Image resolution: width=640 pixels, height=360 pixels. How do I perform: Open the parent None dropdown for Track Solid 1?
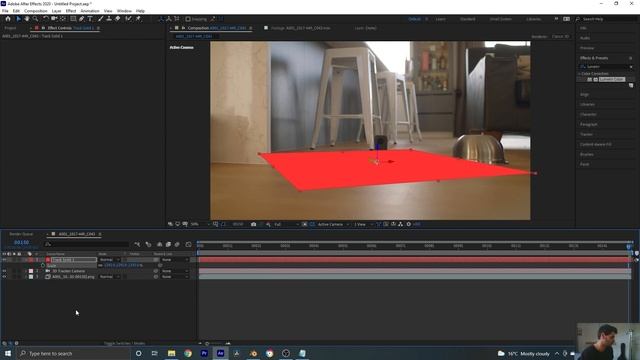[175, 260]
